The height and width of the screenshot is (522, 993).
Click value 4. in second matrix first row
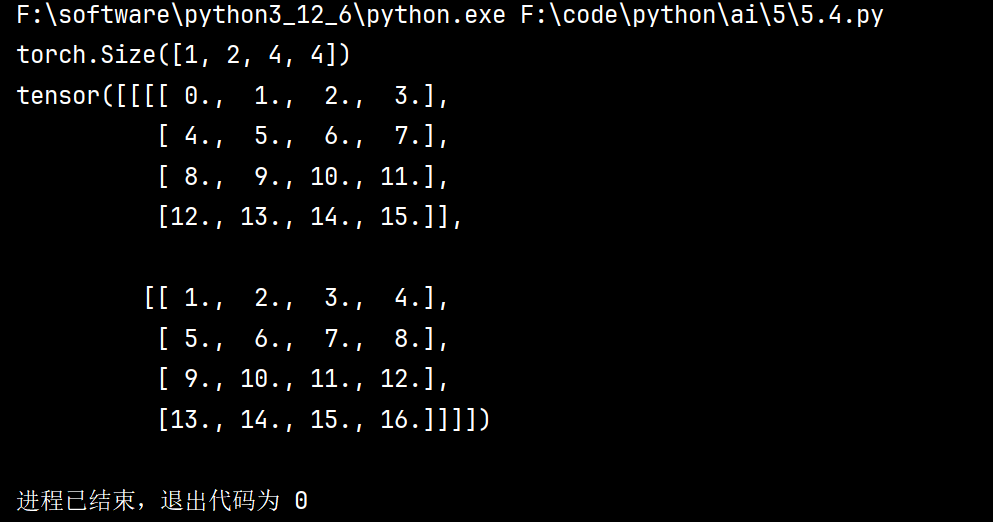408,298
